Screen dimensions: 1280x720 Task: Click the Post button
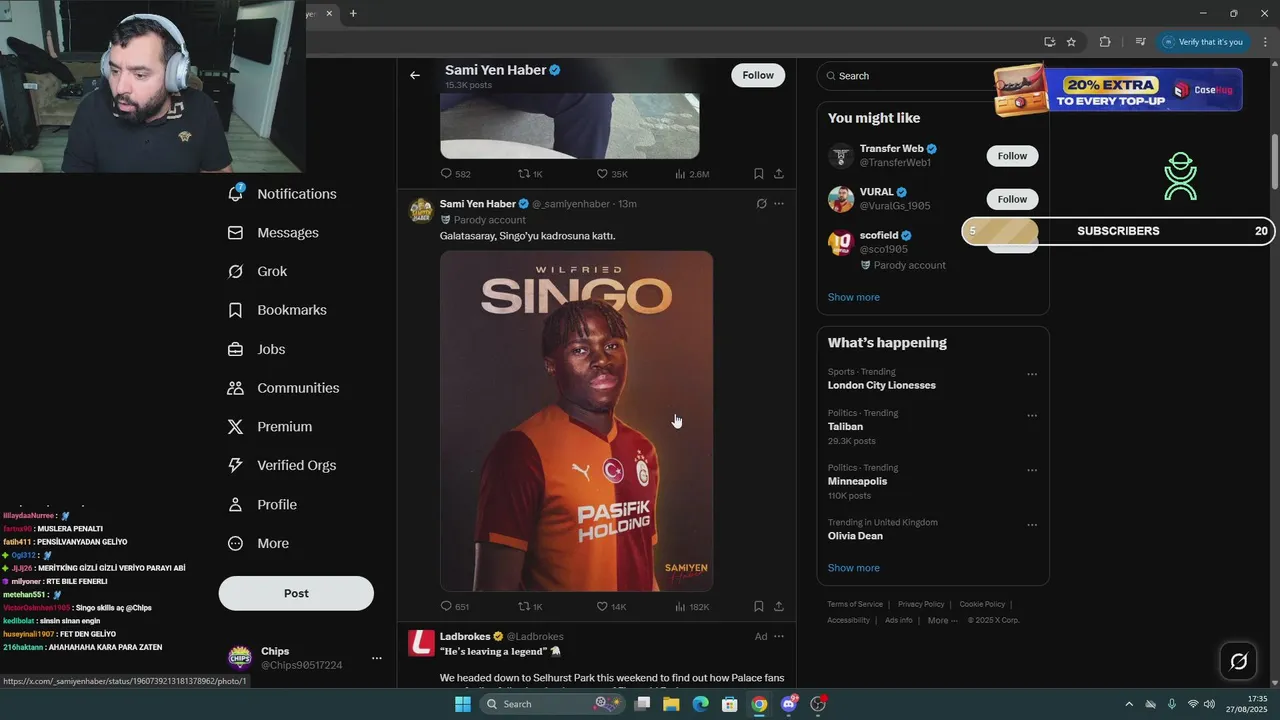coord(296,593)
